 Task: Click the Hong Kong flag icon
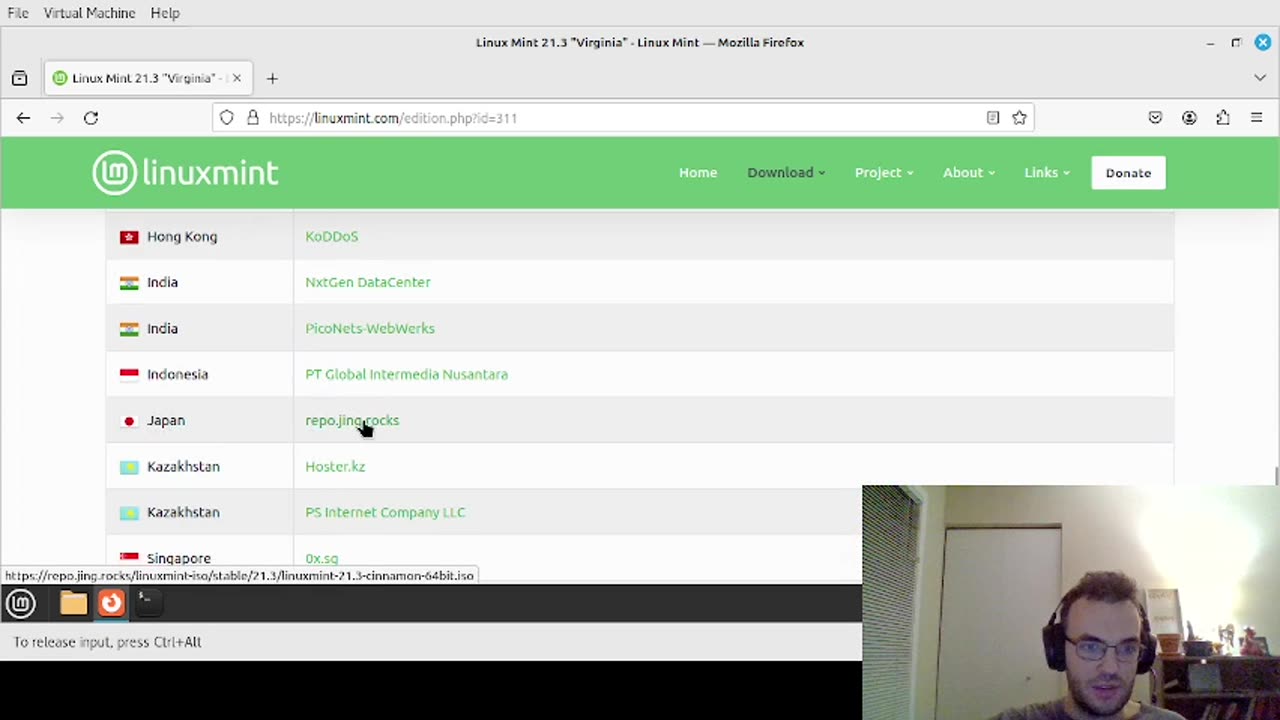coord(129,237)
